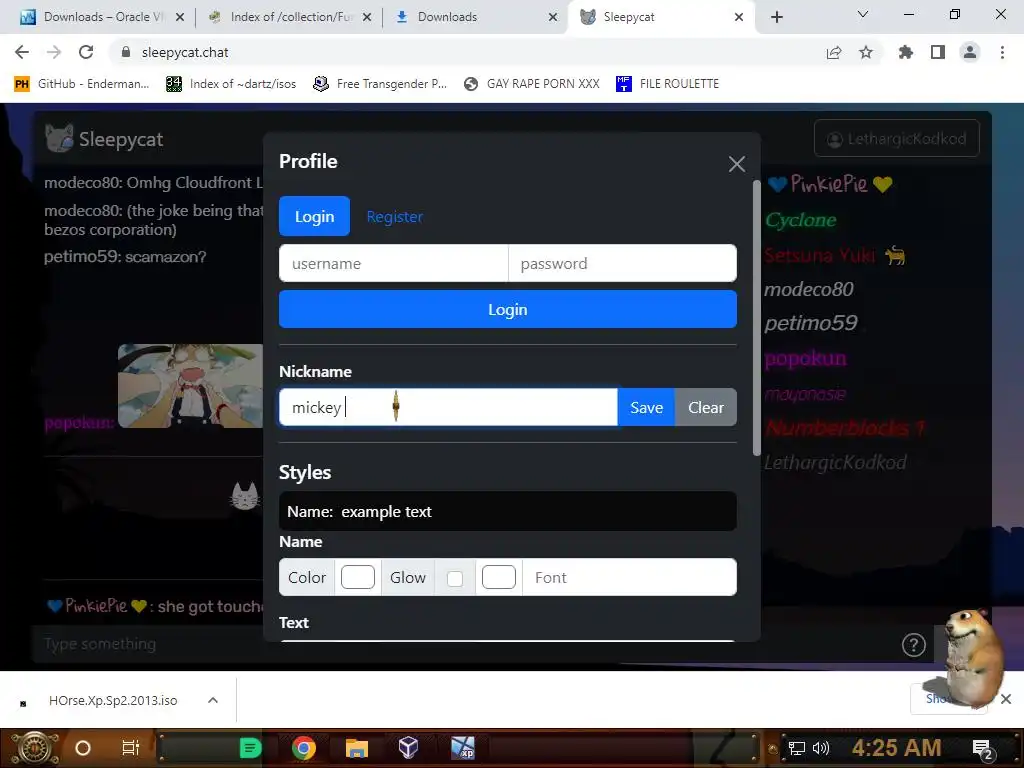Click the Sleepycat cat logo
1024x768 pixels.
click(x=59, y=138)
